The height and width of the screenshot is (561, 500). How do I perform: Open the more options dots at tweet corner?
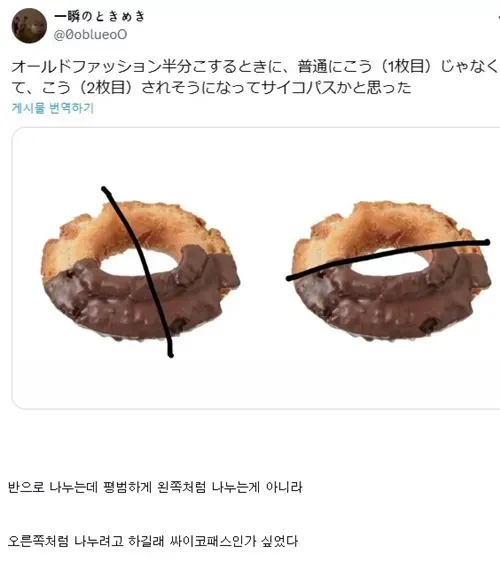click(498, 17)
